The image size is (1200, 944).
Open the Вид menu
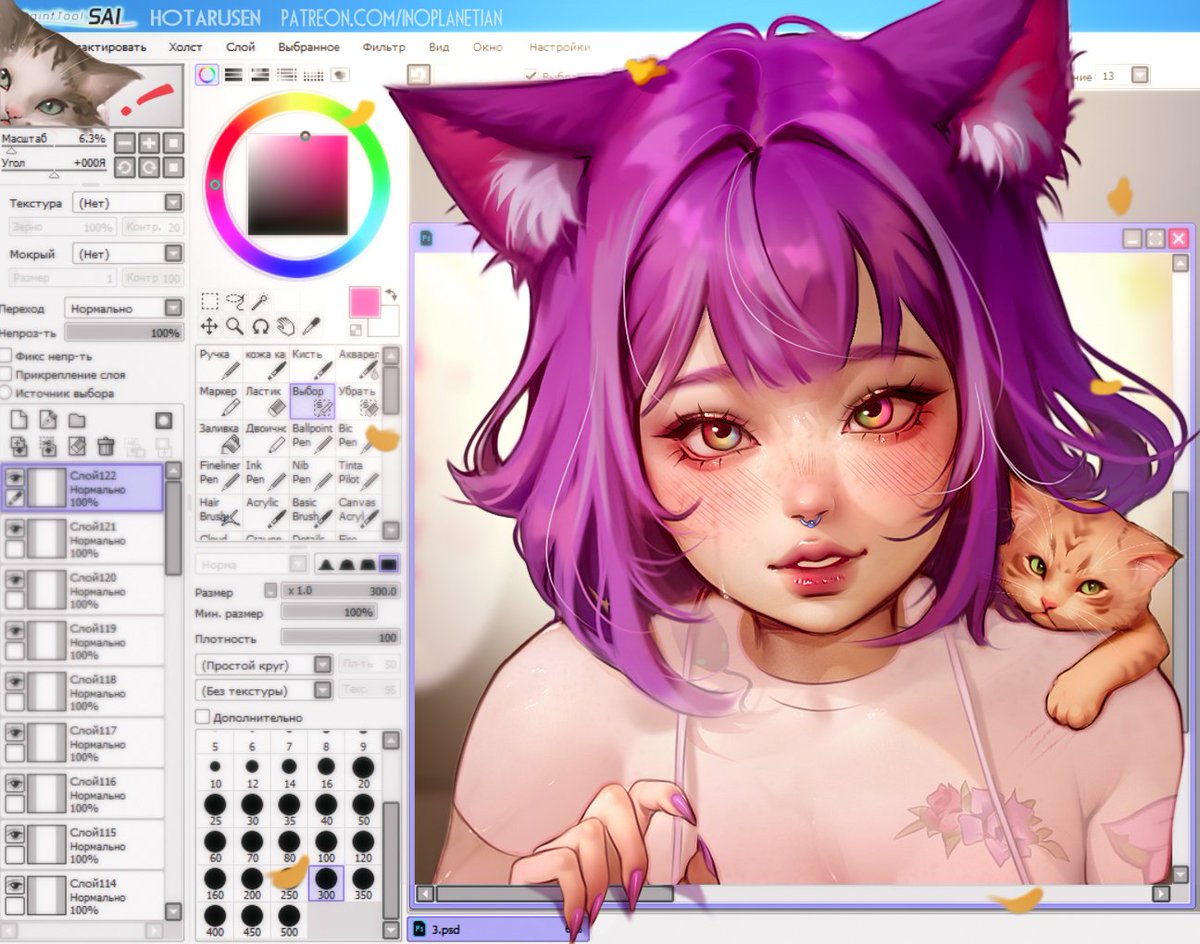(x=439, y=47)
